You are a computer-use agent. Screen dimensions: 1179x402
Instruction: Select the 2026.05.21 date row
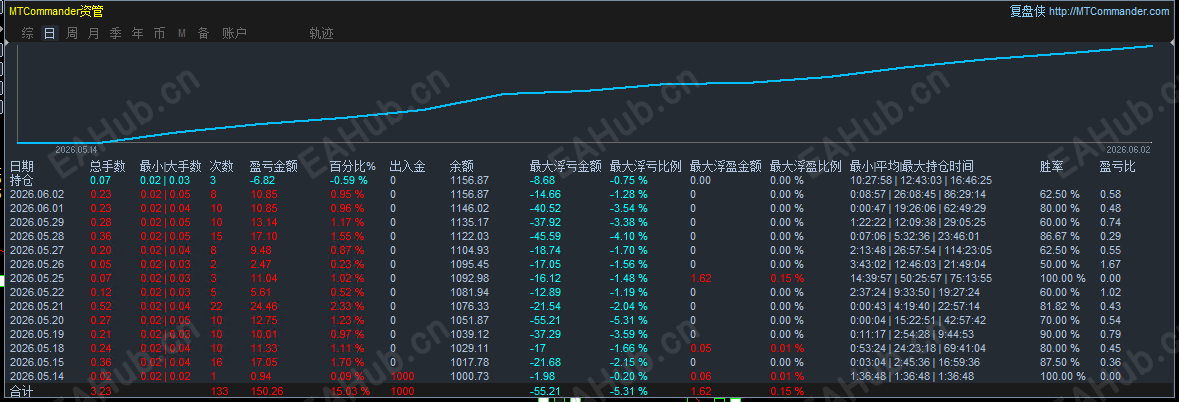coord(590,306)
